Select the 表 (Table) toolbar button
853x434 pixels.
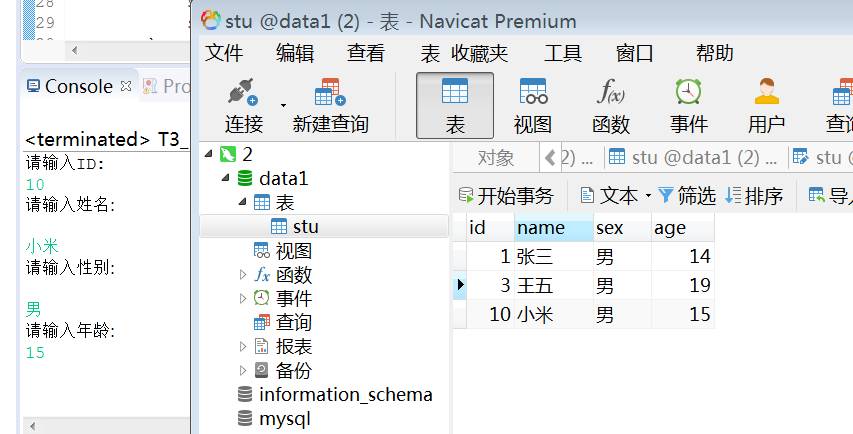(x=455, y=106)
